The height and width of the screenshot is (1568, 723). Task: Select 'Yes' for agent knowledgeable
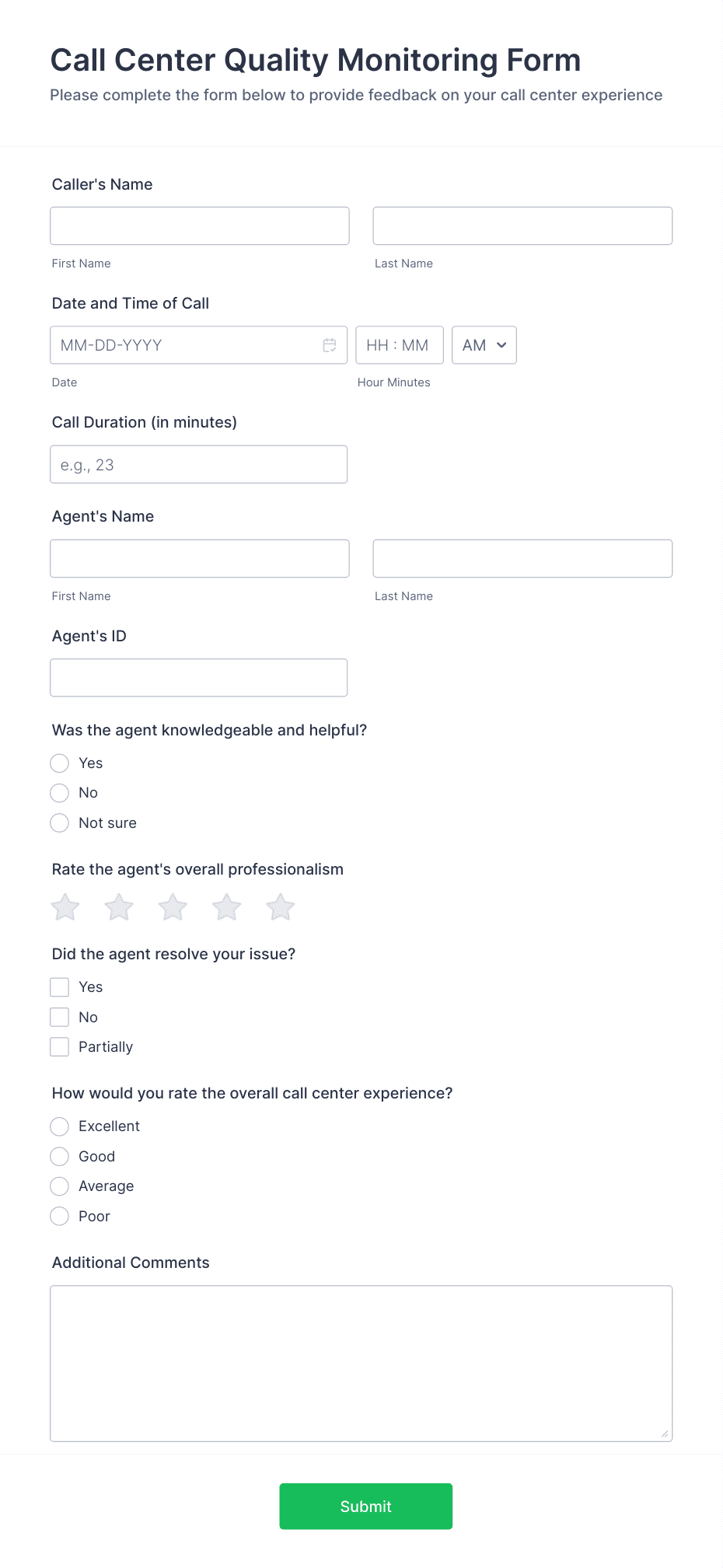(59, 763)
